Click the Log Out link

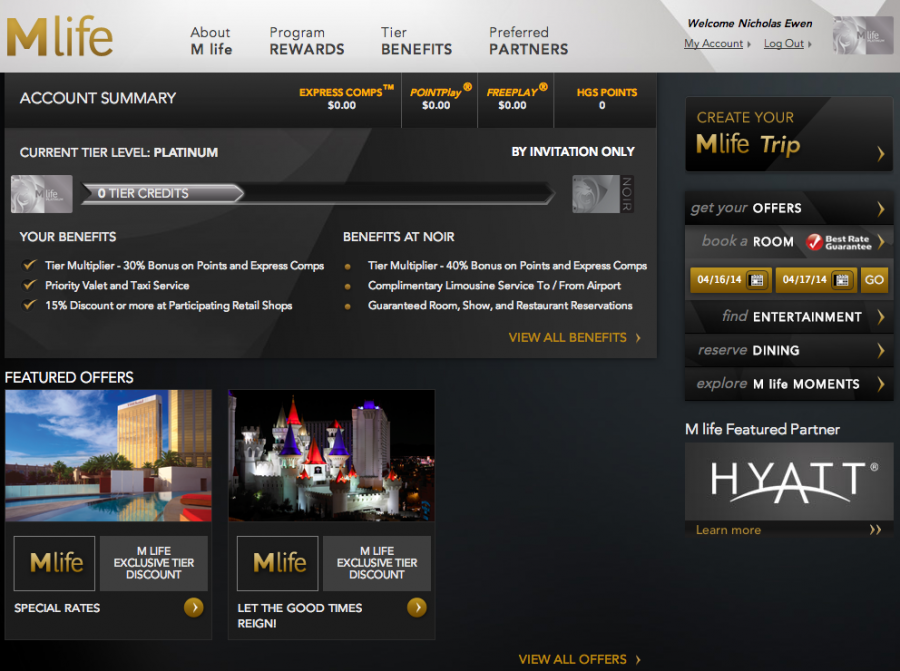click(784, 44)
